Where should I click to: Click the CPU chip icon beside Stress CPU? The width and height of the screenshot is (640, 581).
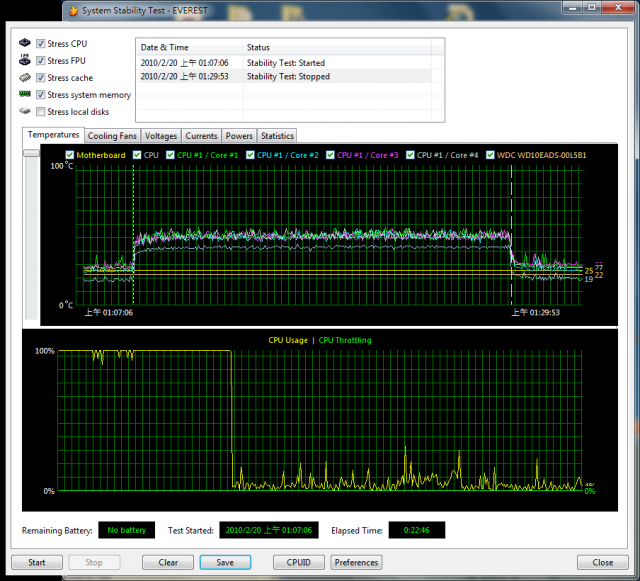(25, 43)
